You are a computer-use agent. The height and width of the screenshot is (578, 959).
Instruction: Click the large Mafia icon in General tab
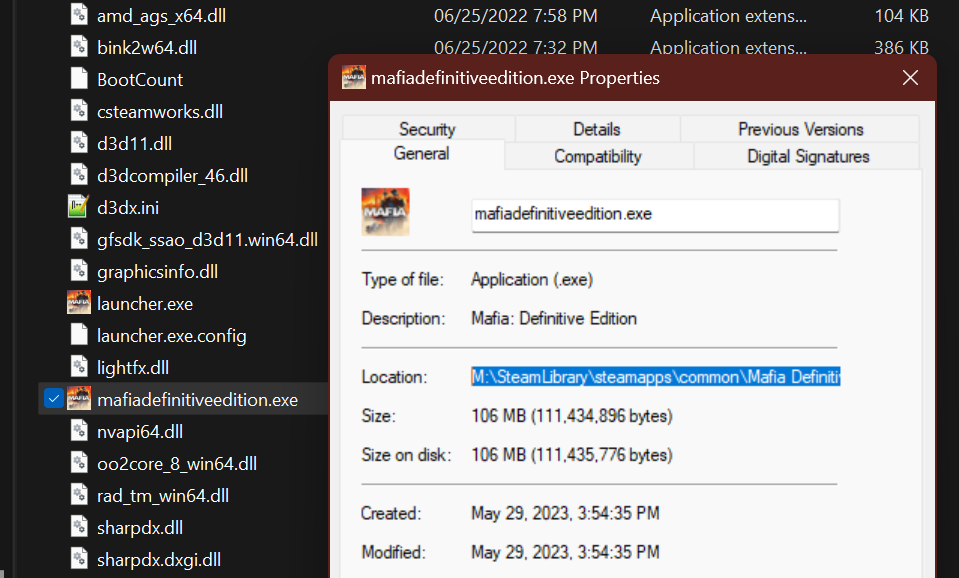pos(385,212)
